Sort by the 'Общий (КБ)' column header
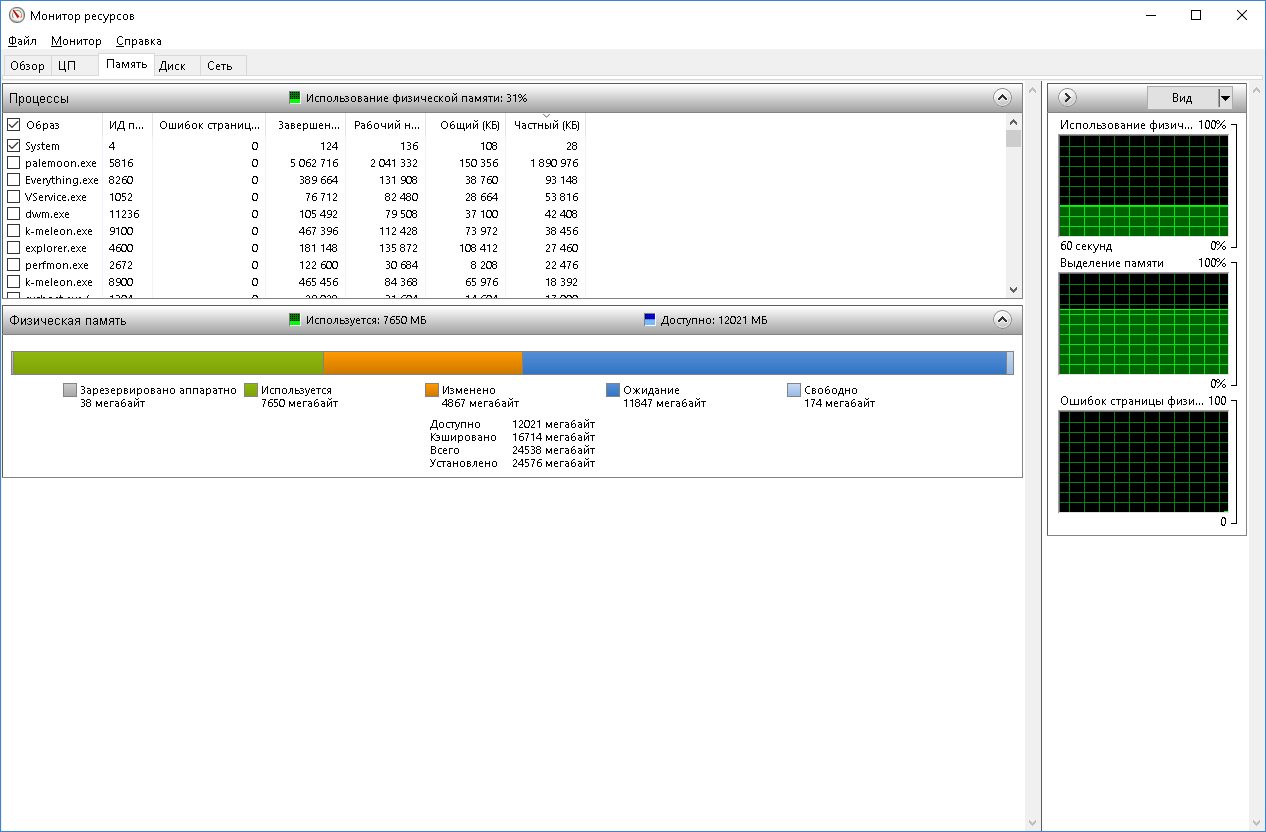The image size is (1266, 832). pyautogui.click(x=465, y=125)
